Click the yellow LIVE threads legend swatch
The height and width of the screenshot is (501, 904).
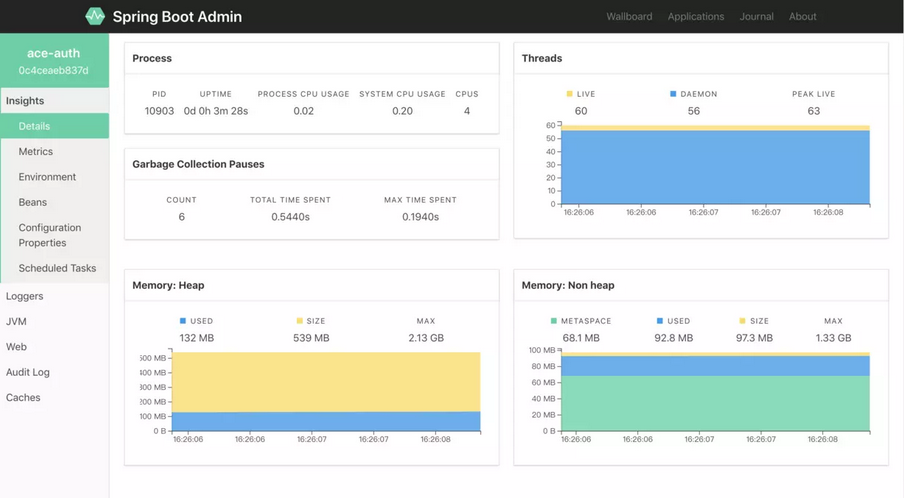(x=570, y=93)
